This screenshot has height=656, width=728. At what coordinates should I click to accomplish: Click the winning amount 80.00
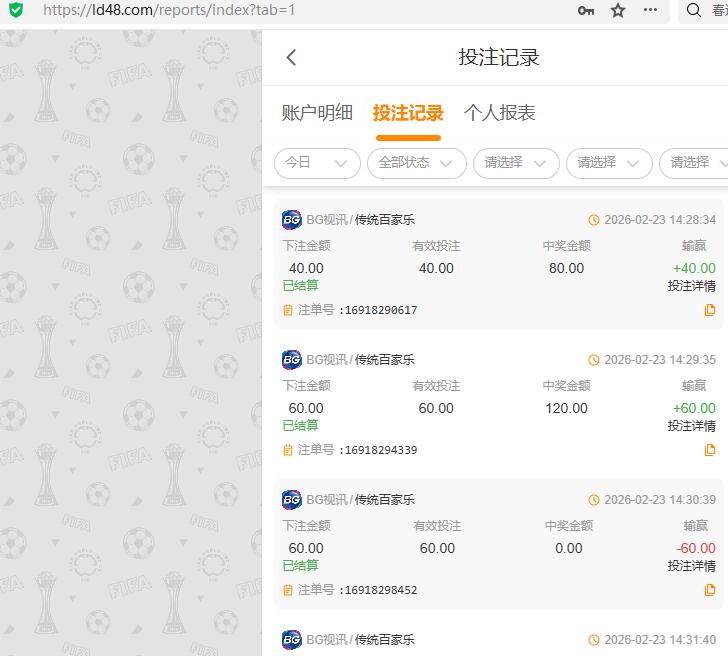[566, 268]
